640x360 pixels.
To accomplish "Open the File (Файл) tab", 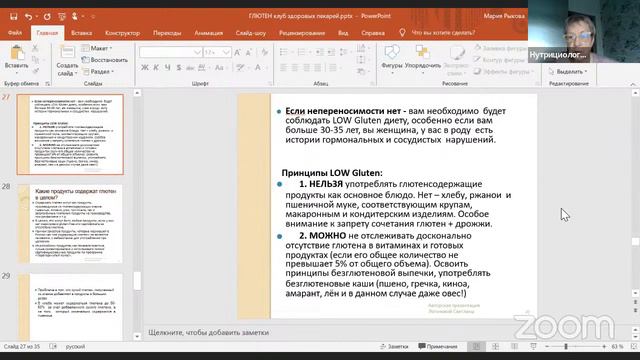I will point(15,33).
